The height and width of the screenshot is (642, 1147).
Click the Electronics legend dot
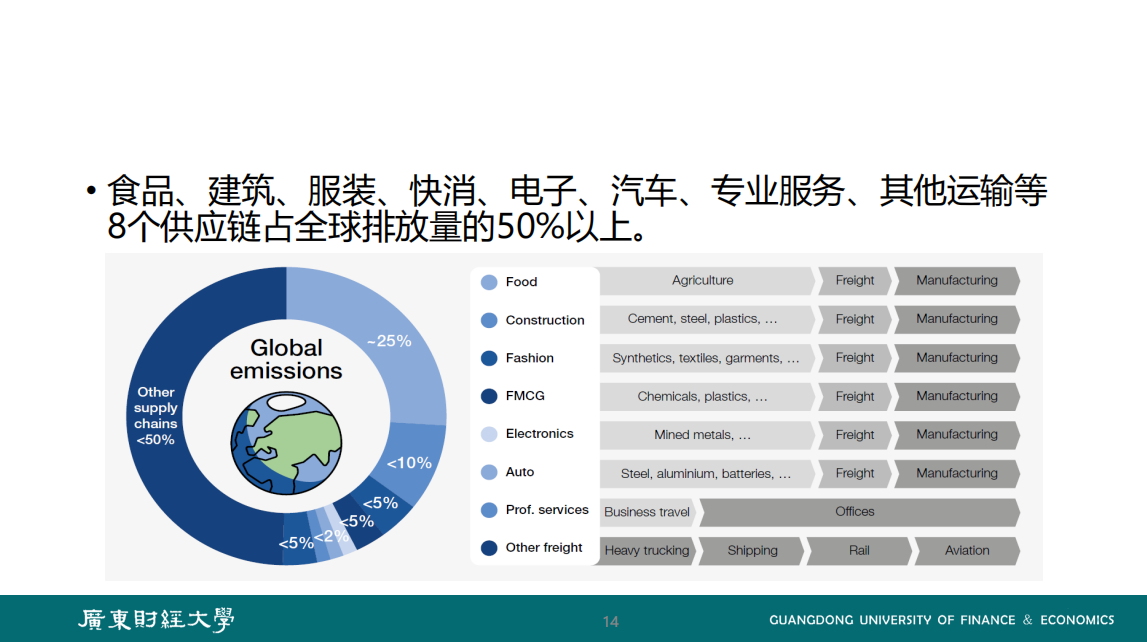[x=489, y=434]
